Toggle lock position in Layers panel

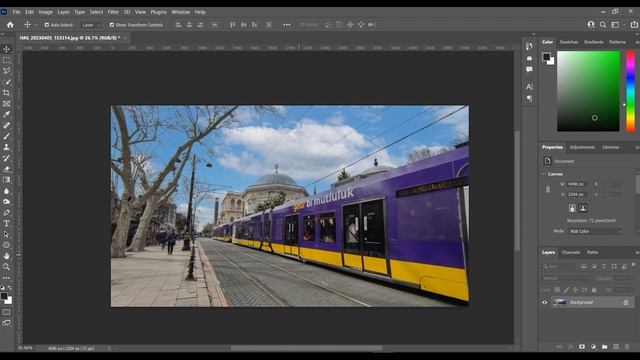pos(575,290)
